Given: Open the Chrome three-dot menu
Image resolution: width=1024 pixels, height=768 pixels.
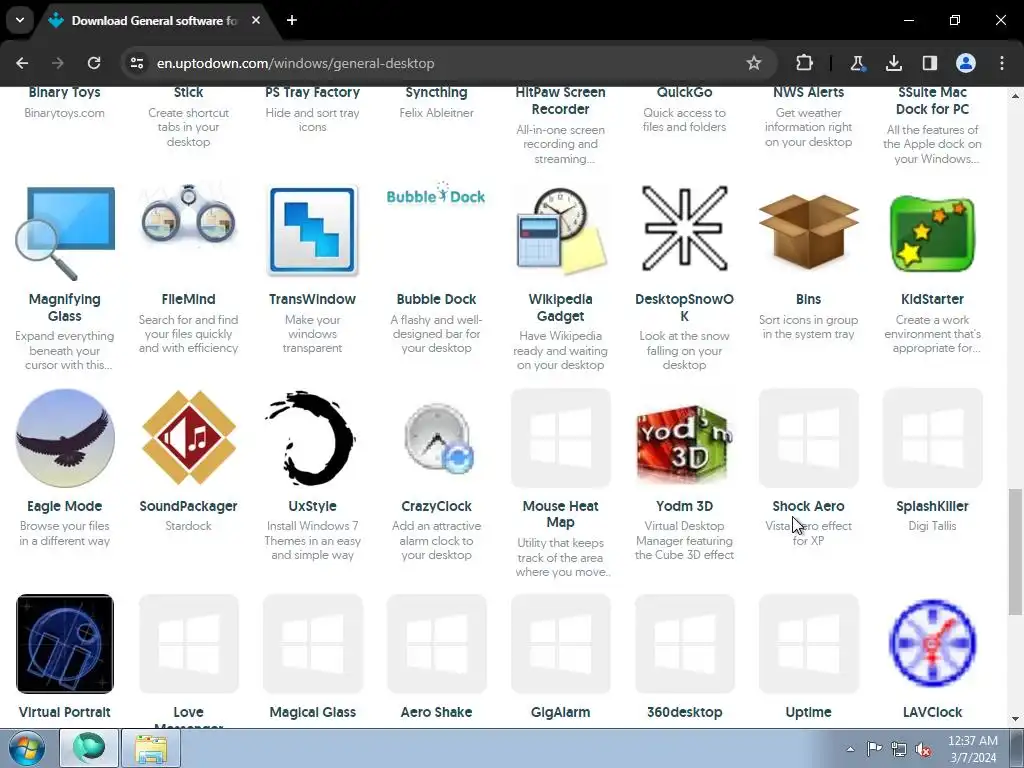Looking at the screenshot, I should coord(1002,63).
